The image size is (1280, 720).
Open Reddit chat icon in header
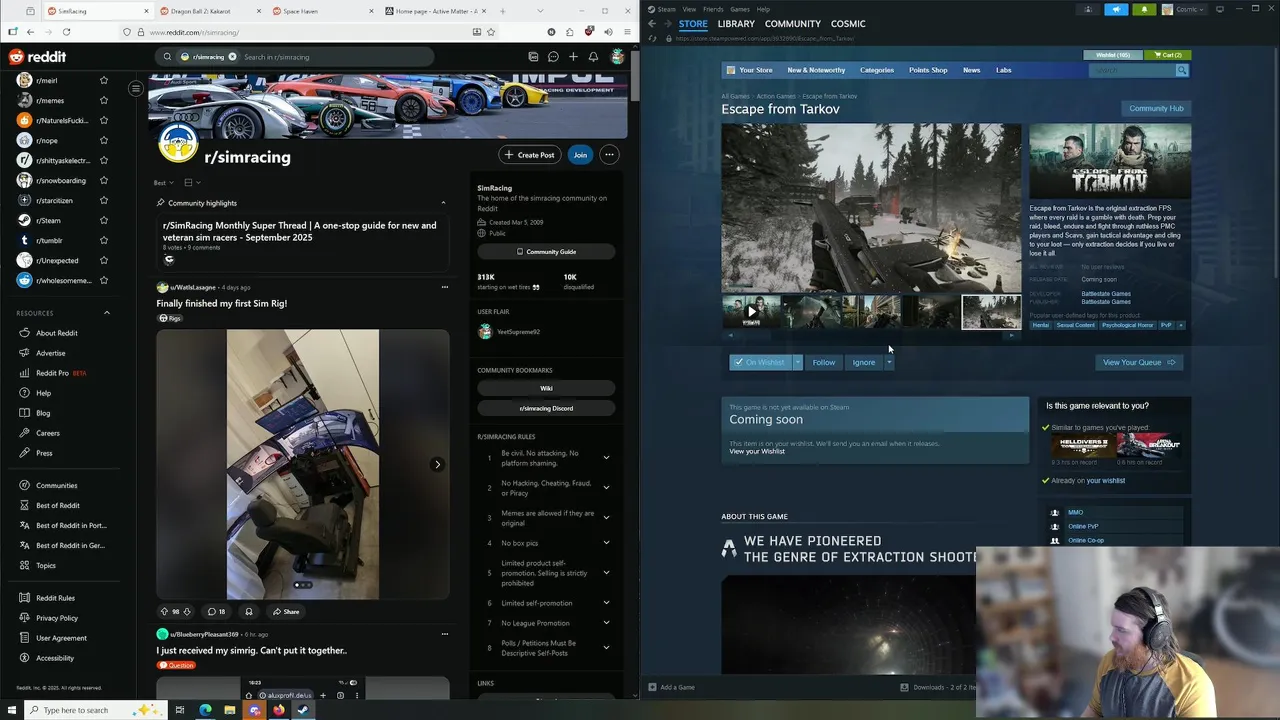click(553, 57)
